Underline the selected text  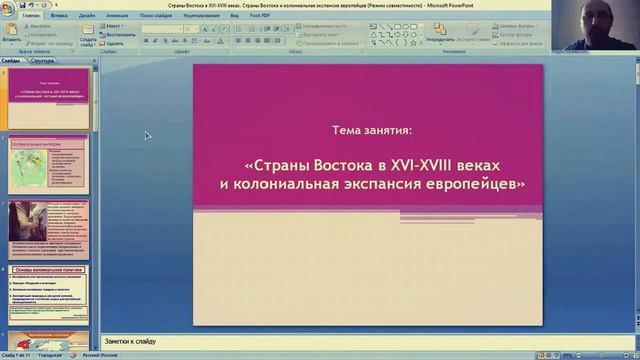click(x=165, y=41)
